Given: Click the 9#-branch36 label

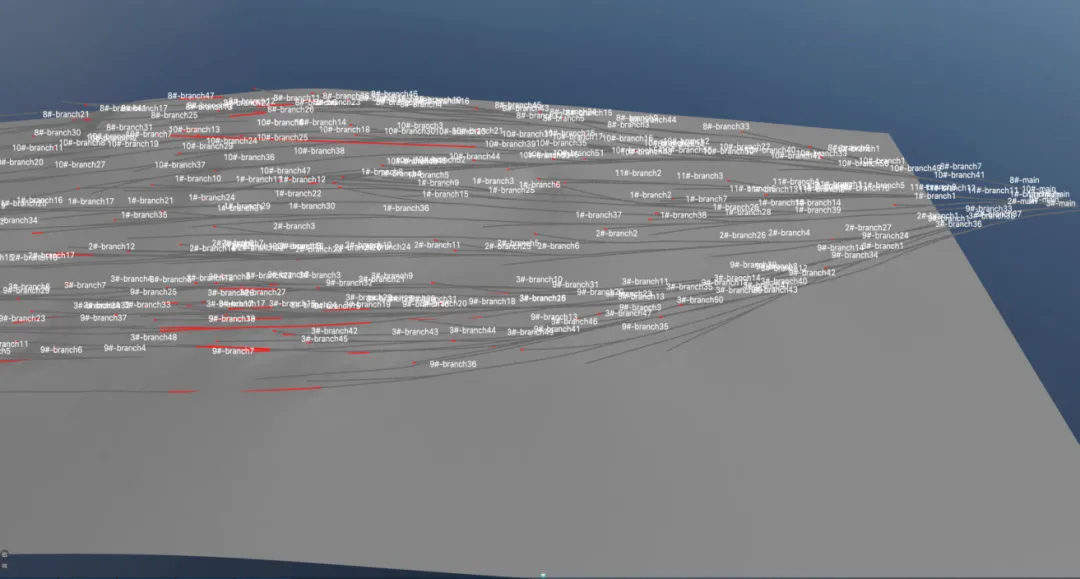Looking at the screenshot, I should coord(453,364).
